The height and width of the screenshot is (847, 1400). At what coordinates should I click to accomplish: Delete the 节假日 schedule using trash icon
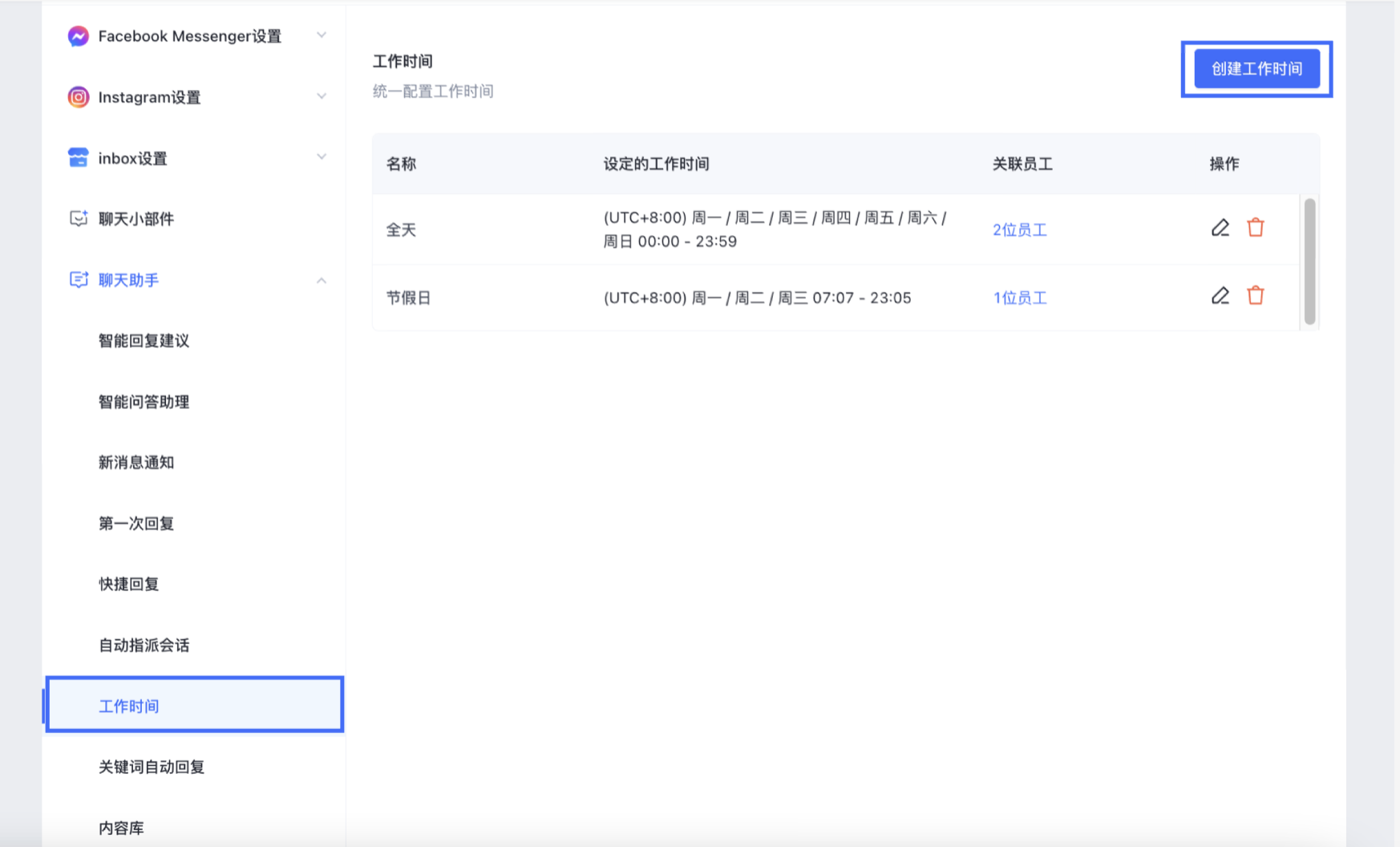click(1255, 296)
